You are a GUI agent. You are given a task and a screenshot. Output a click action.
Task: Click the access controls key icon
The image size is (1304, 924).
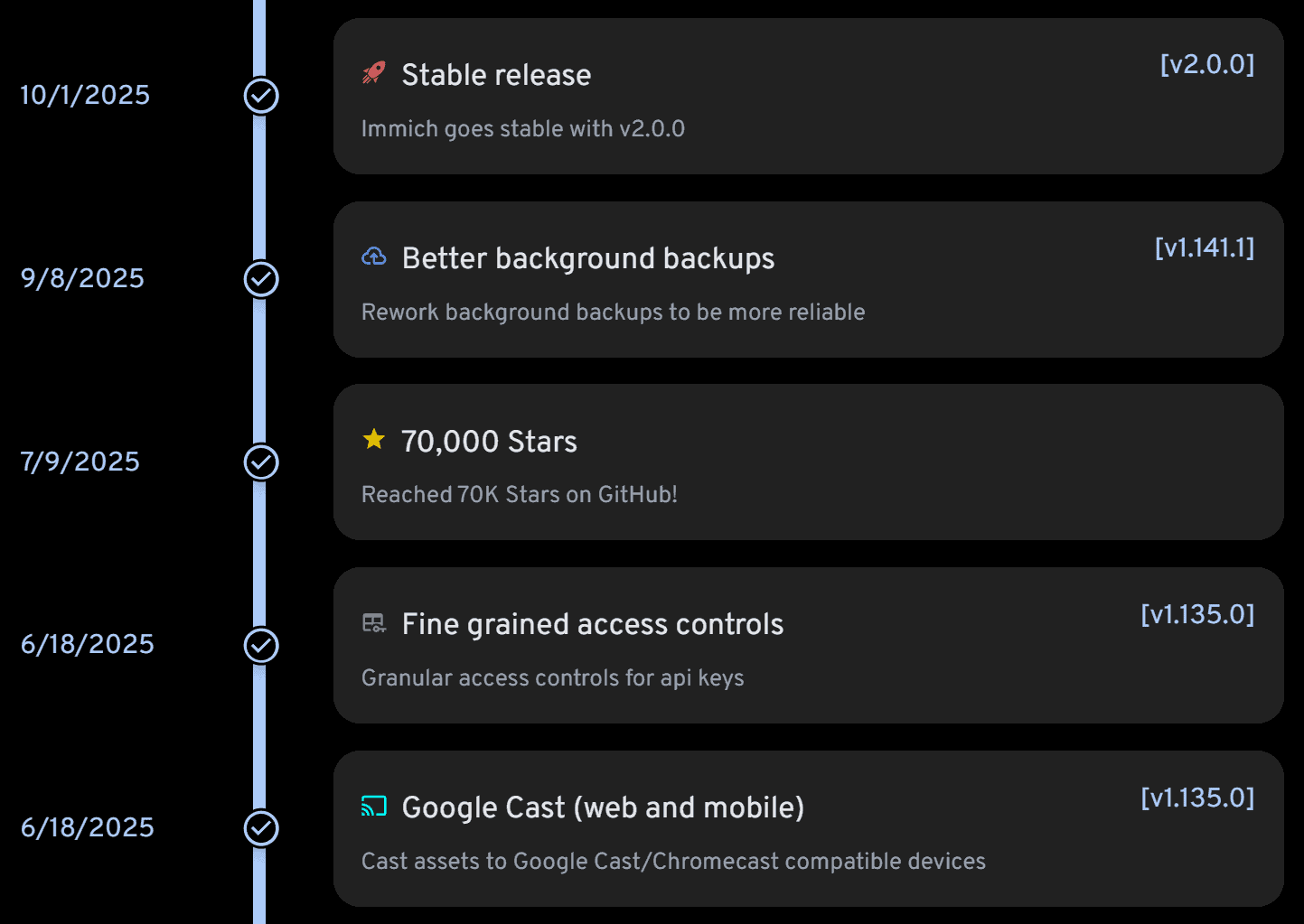(x=373, y=623)
